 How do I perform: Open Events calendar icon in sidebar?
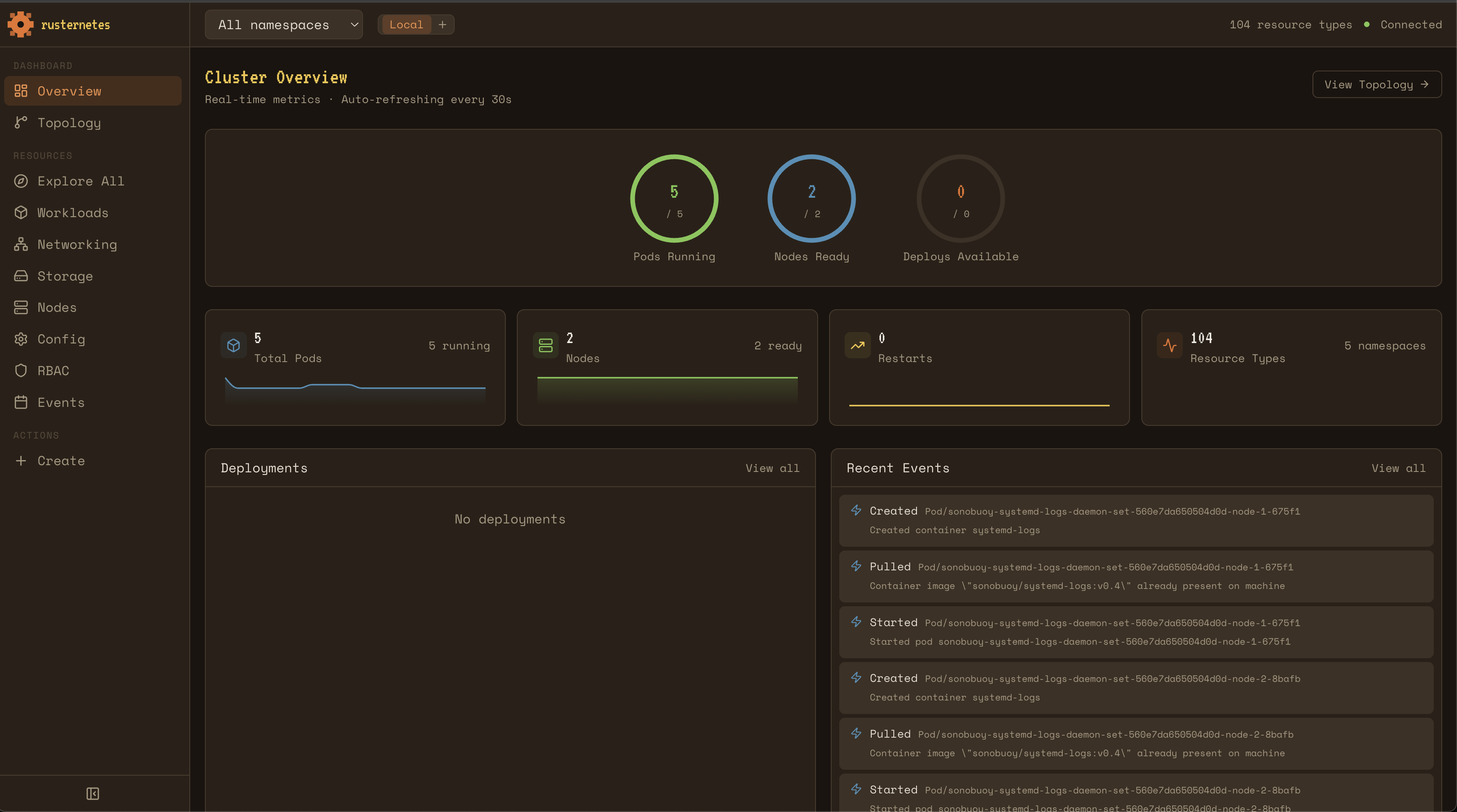pyautogui.click(x=21, y=403)
